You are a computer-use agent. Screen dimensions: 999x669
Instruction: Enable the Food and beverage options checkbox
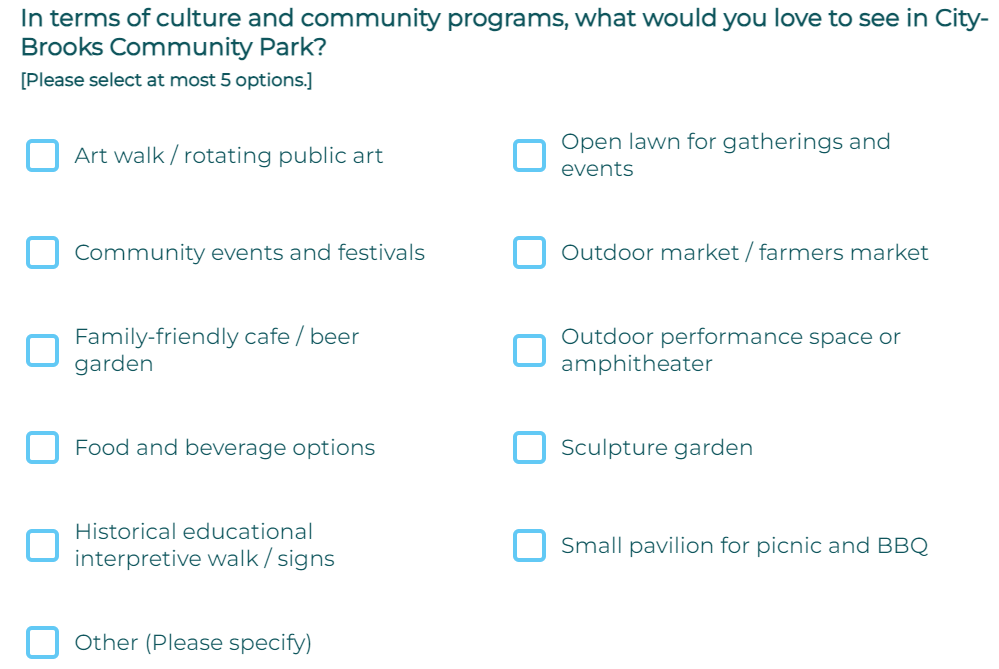tap(42, 448)
